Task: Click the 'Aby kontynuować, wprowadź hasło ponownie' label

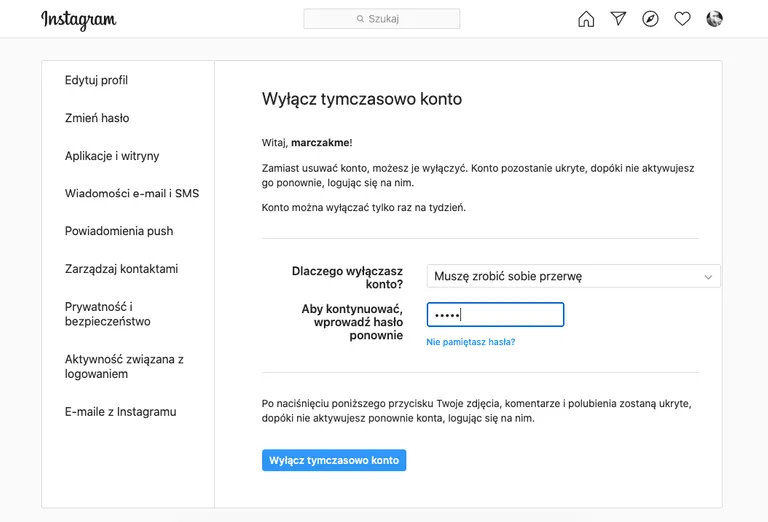Action: (x=352, y=322)
